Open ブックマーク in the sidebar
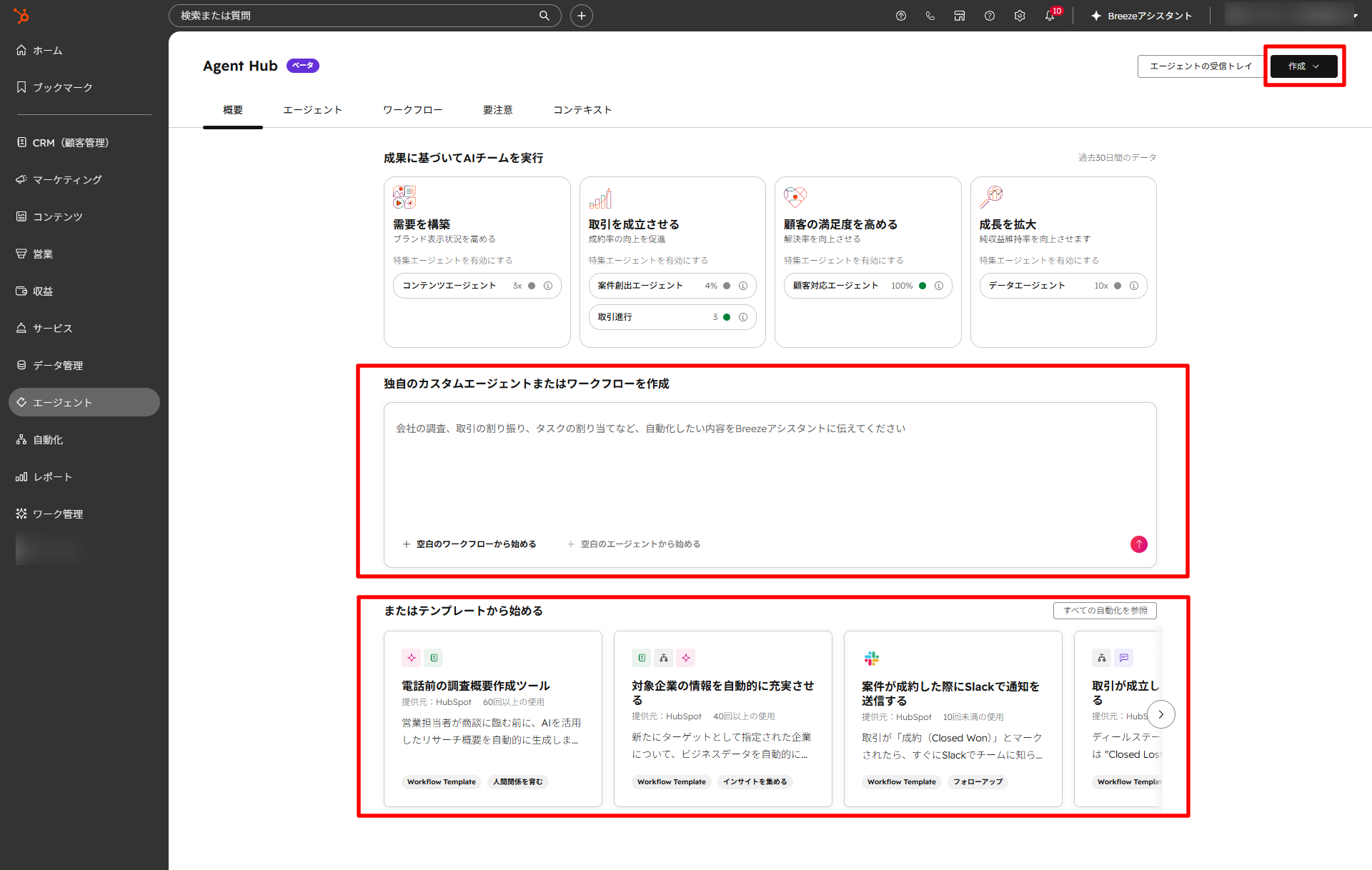The width and height of the screenshot is (1372, 870). coord(84,88)
